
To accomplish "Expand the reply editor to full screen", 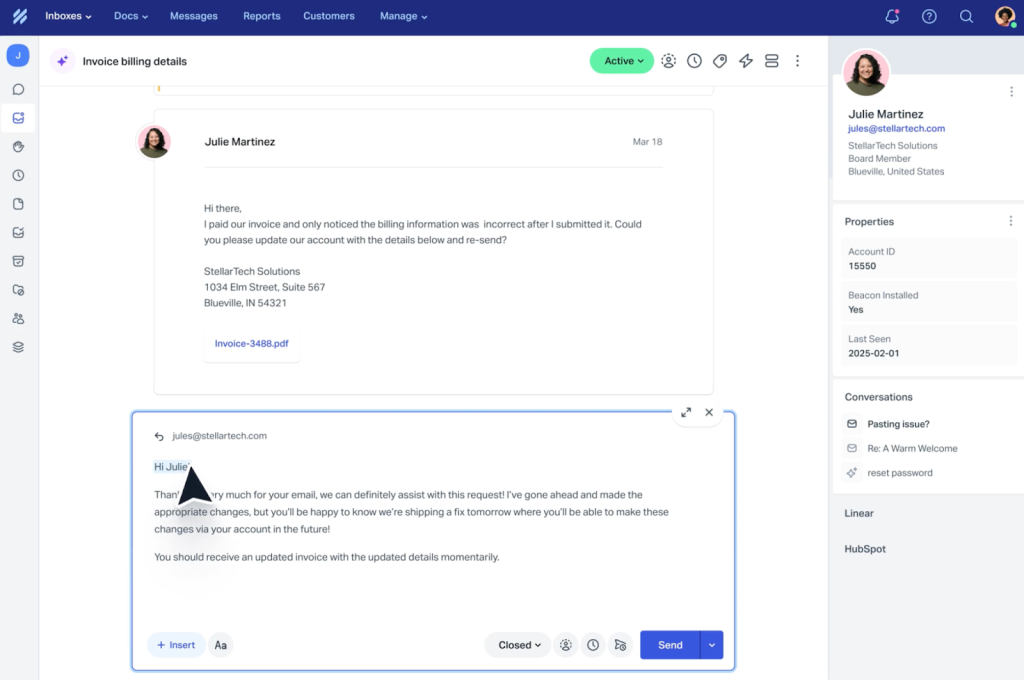I will tap(686, 412).
